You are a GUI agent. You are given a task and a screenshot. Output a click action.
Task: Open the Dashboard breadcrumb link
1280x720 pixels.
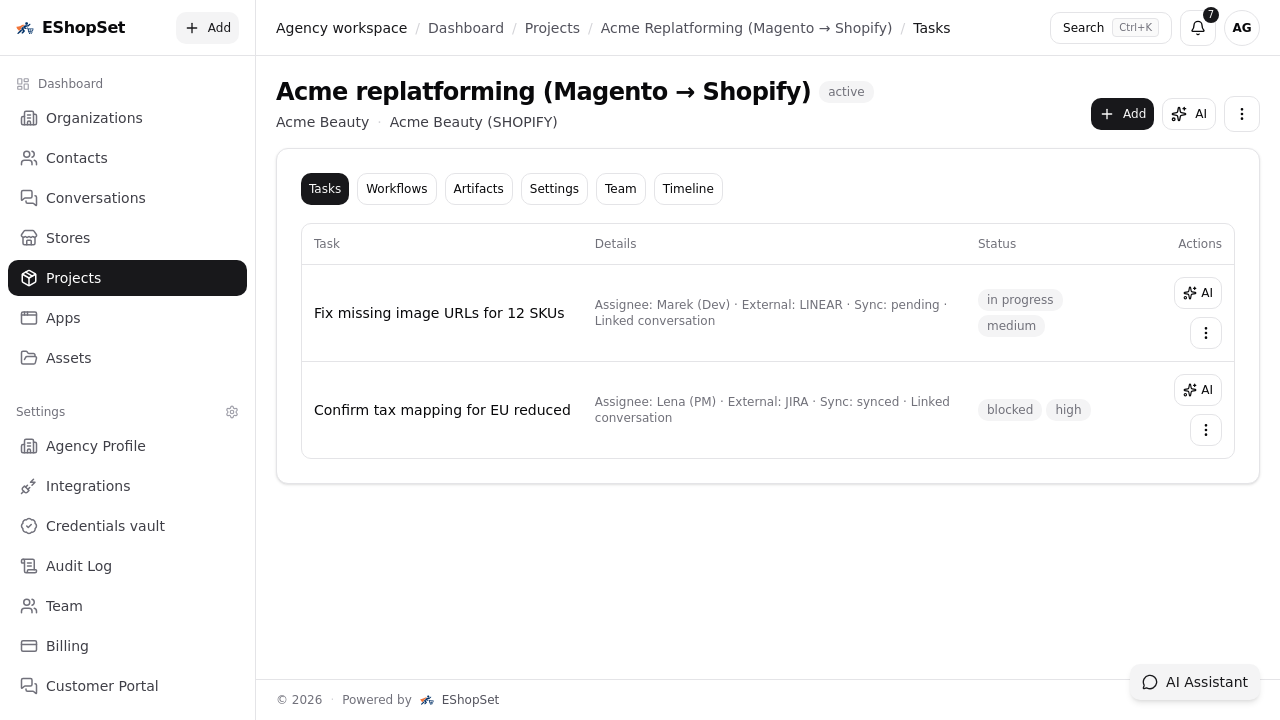pyautogui.click(x=466, y=28)
